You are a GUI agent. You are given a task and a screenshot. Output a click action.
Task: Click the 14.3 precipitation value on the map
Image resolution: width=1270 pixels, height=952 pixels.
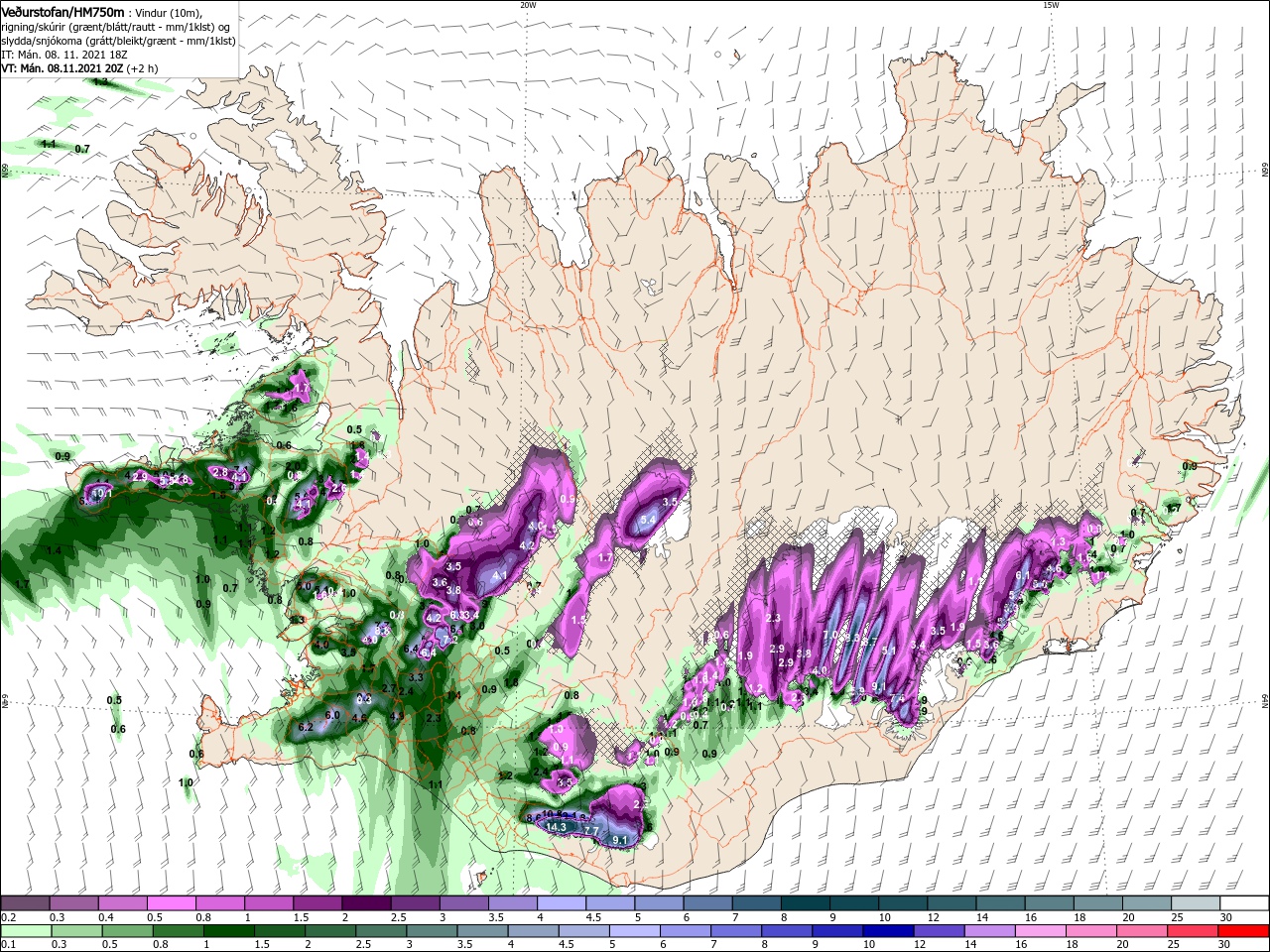(x=556, y=827)
